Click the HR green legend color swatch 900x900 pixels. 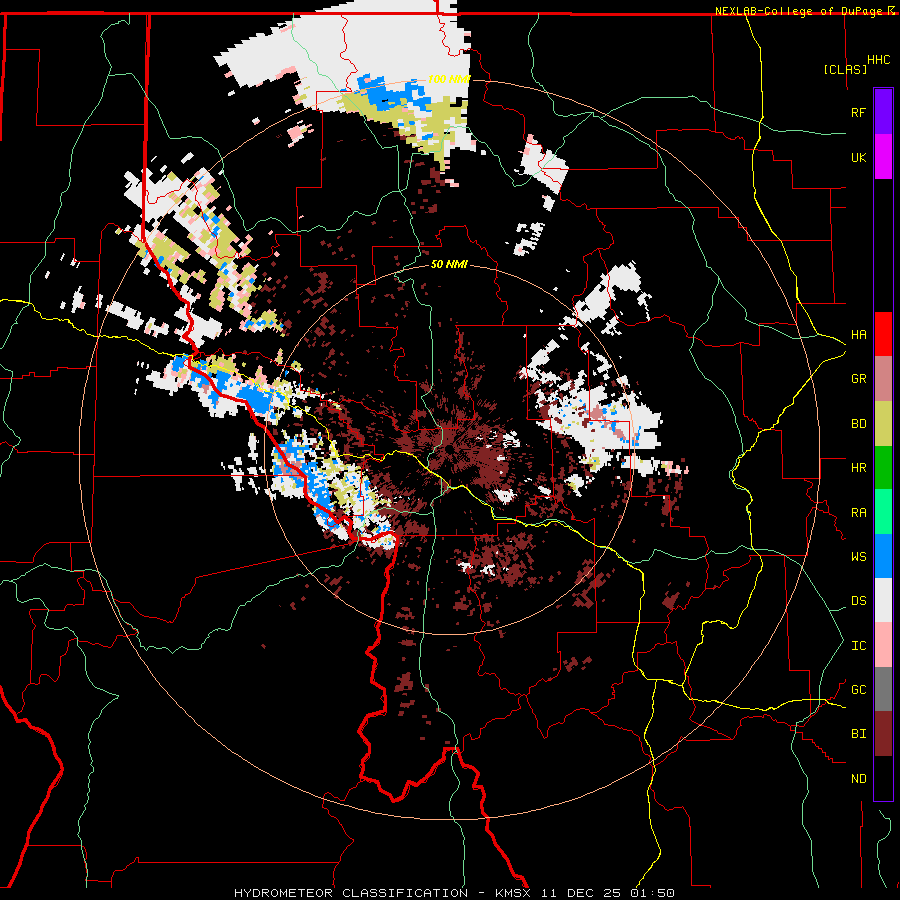883,468
